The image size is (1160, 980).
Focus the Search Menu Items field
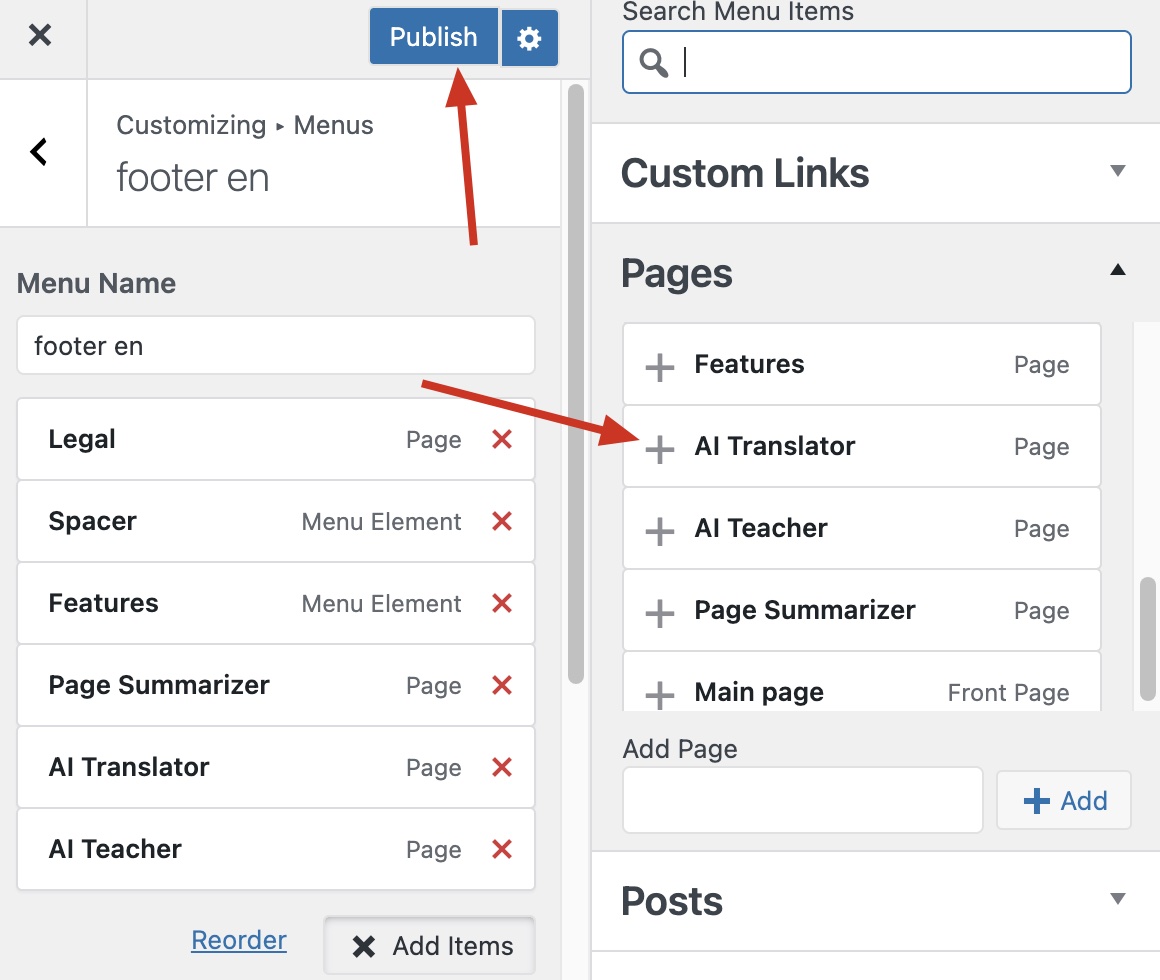pos(877,62)
